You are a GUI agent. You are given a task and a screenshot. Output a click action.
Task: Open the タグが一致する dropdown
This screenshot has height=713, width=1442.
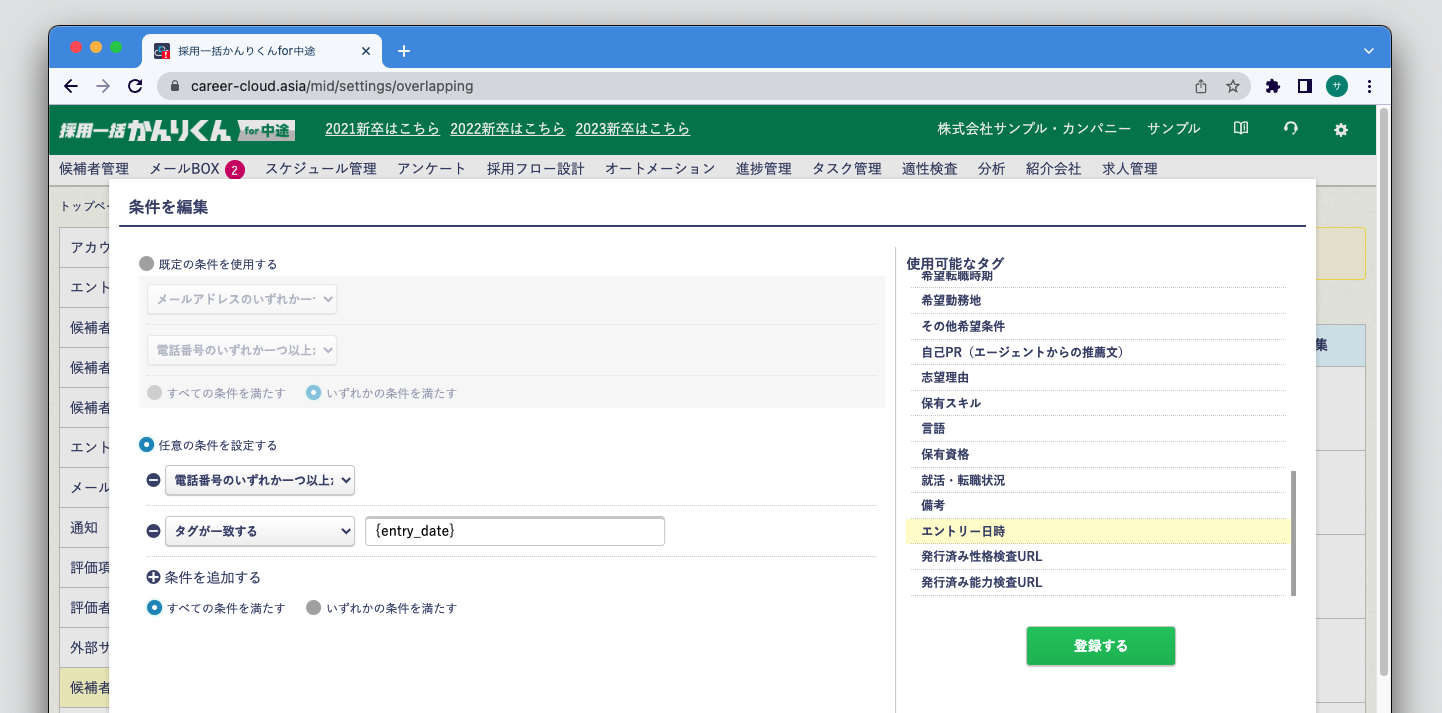click(260, 531)
